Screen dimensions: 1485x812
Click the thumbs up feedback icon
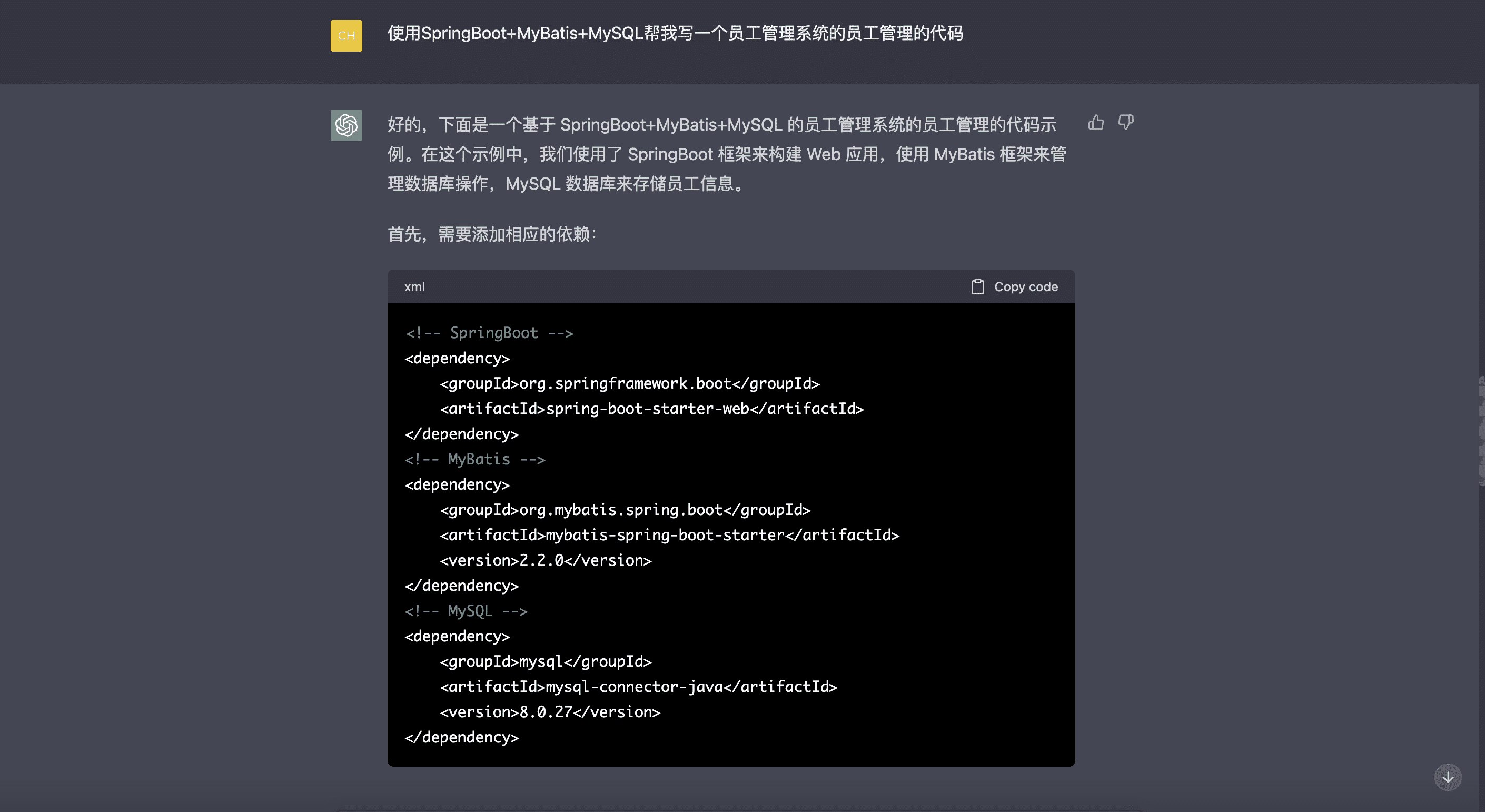pos(1096,123)
